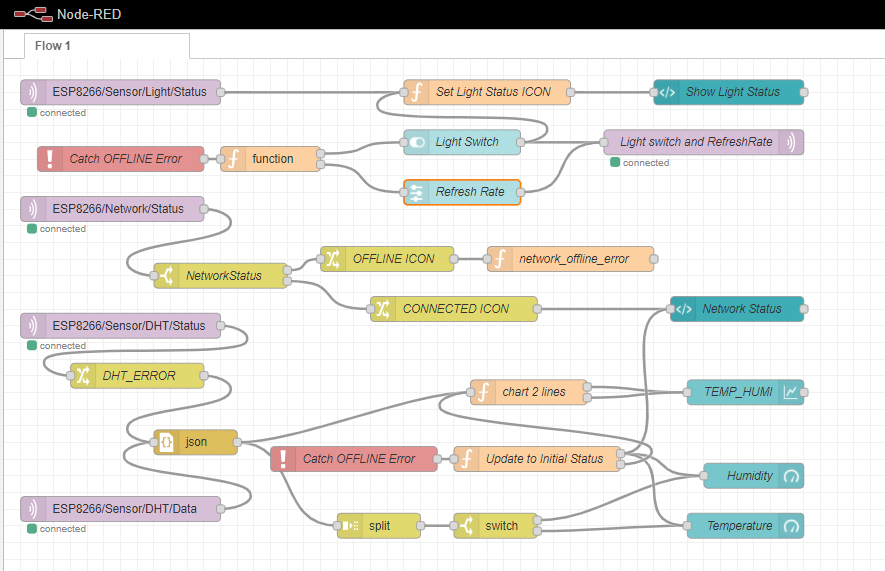
Task: Select the Humidity gauge label
Action: 750,476
